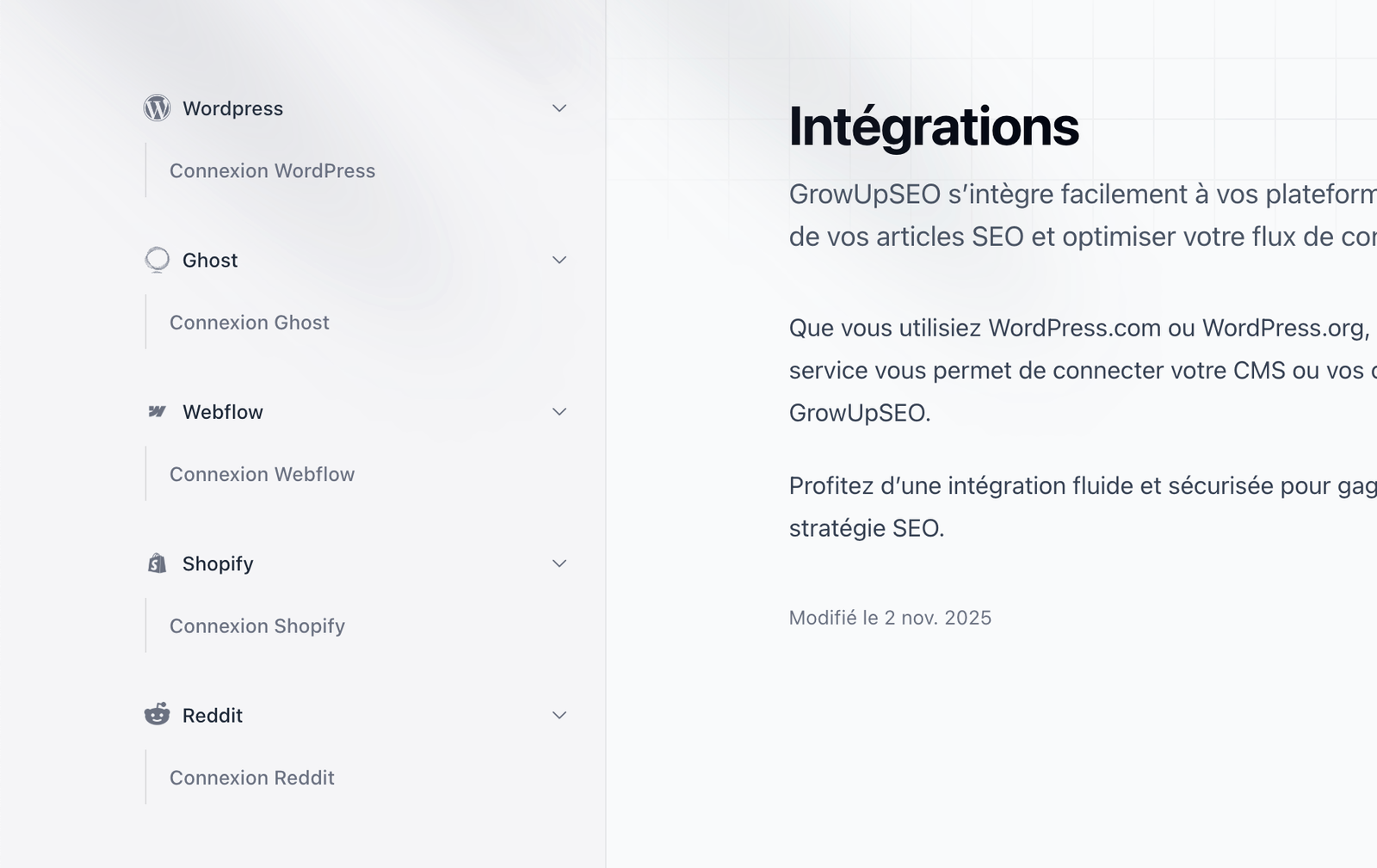Click the WordPress logo icon
Screen dimensions: 1377x868
[157, 108]
